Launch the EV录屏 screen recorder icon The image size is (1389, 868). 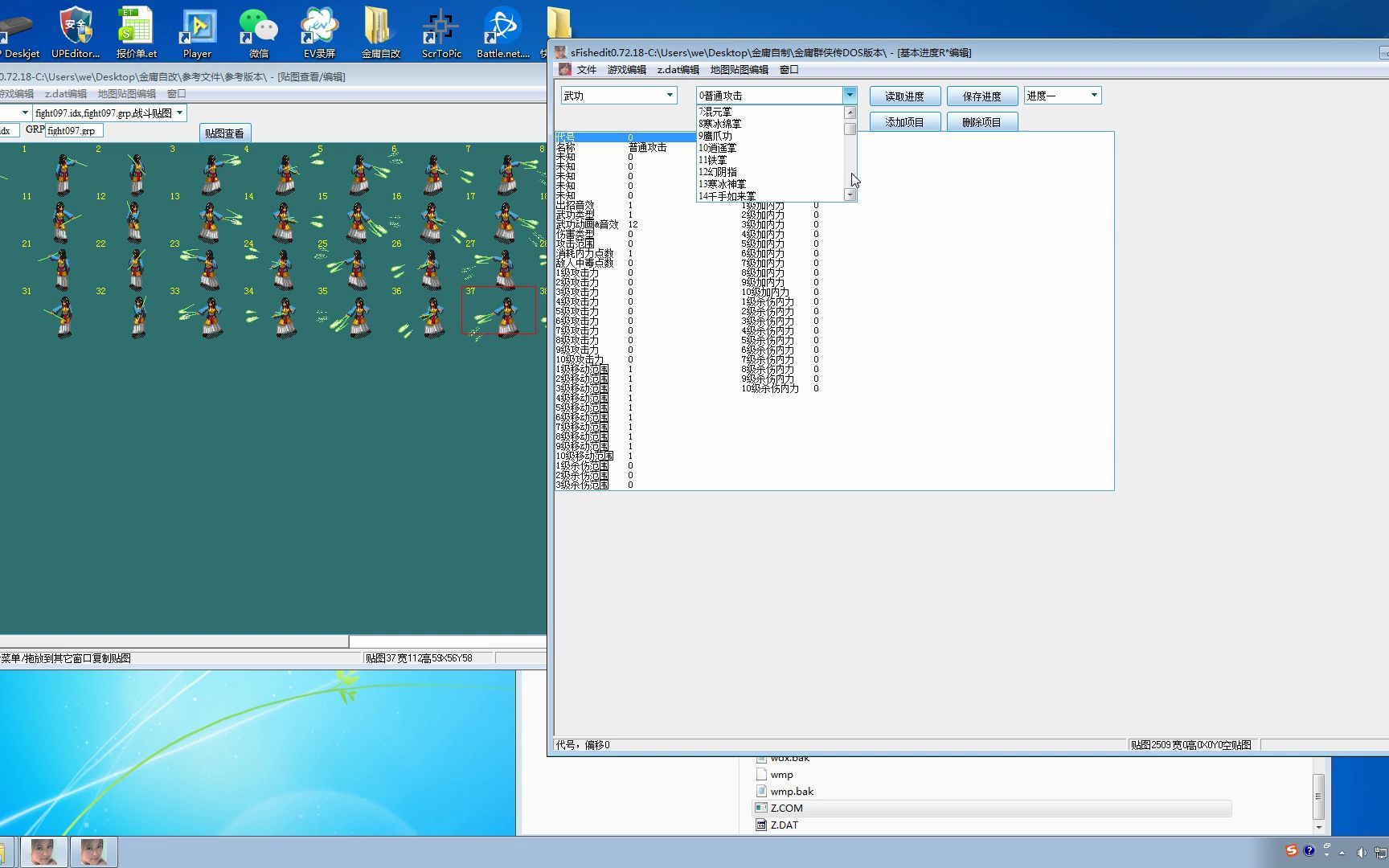pos(319,32)
